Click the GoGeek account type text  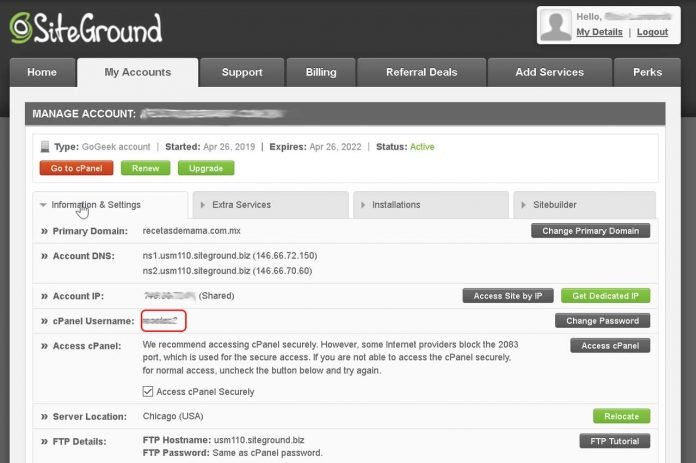116,146
